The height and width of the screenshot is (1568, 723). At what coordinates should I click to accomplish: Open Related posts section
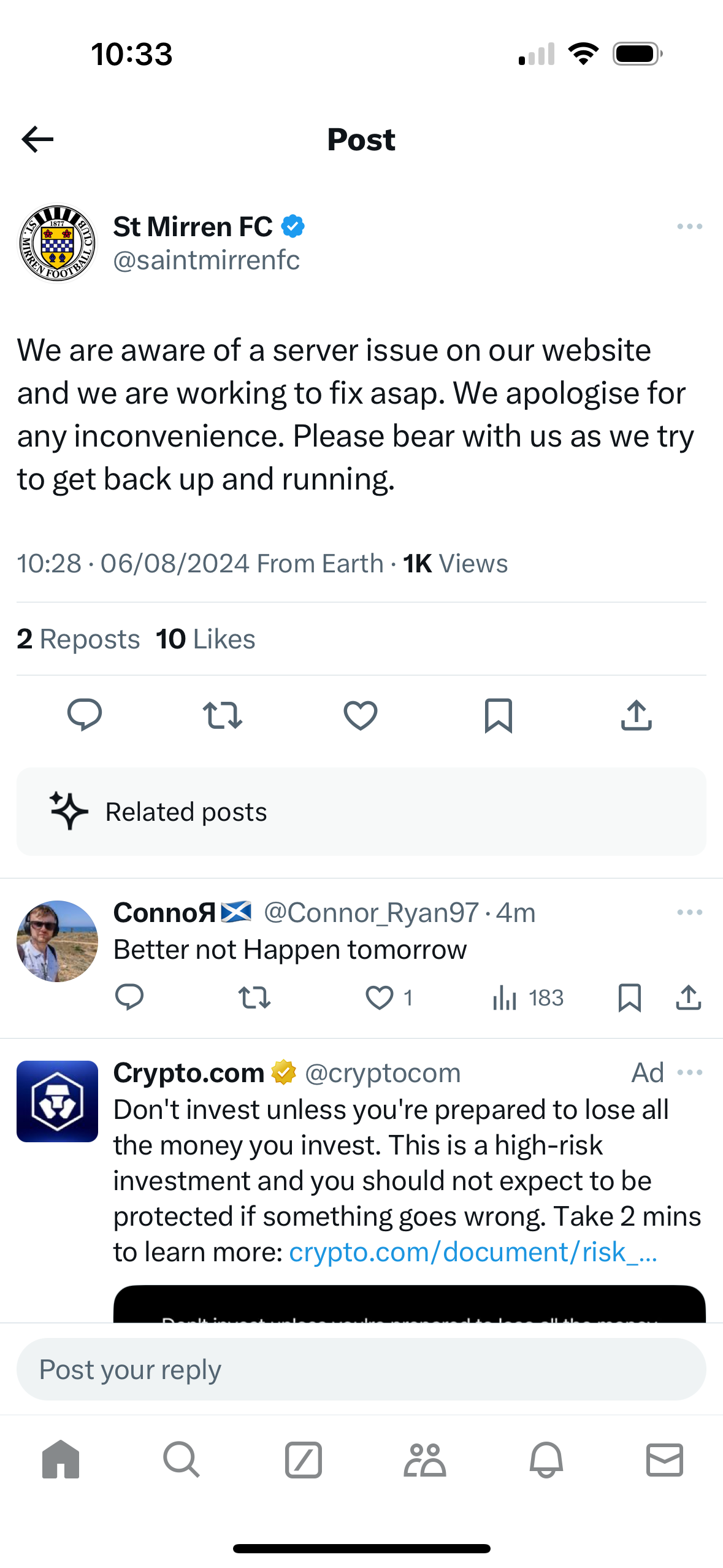[361, 812]
